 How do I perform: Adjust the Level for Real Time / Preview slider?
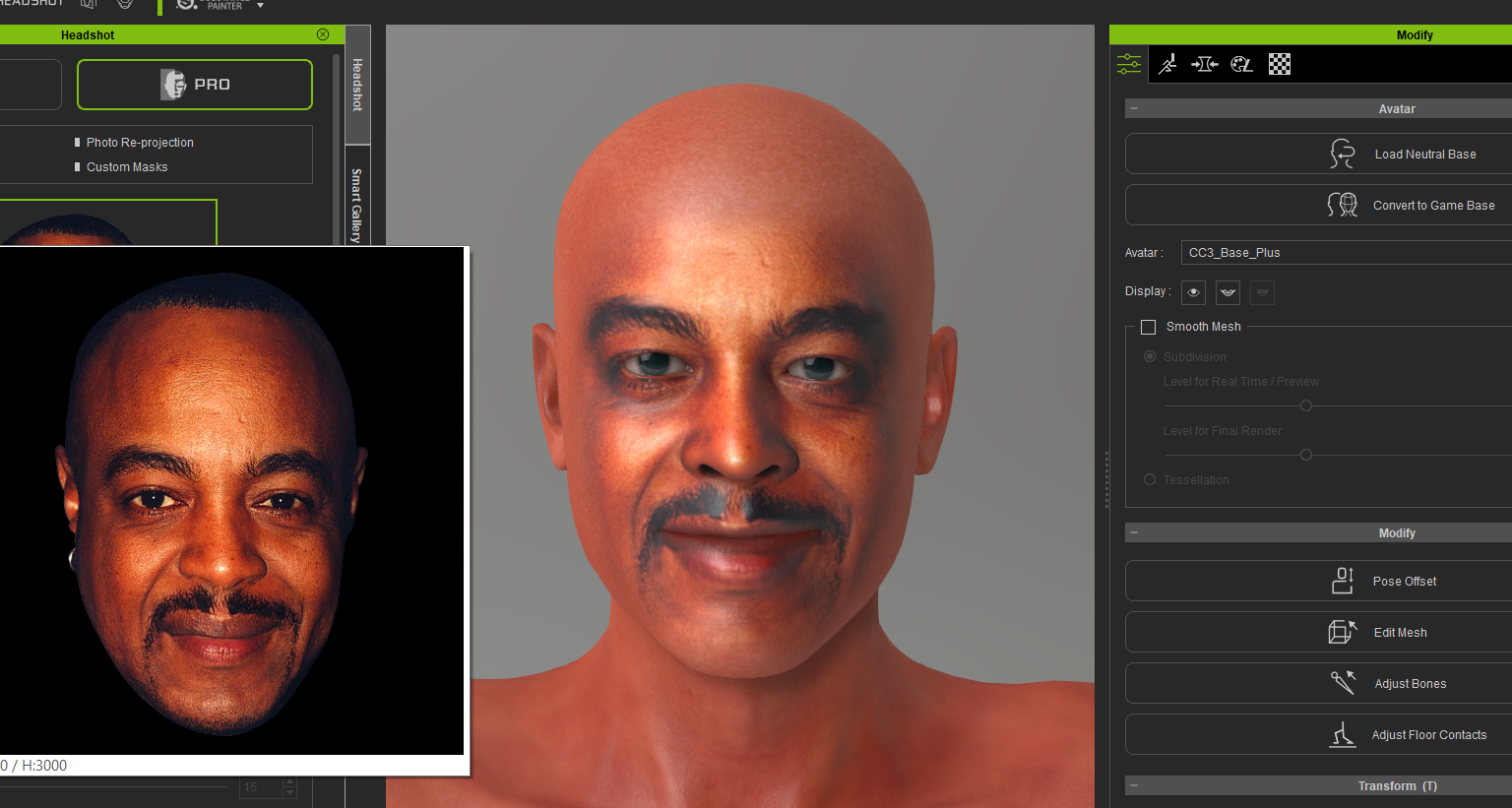[1306, 405]
